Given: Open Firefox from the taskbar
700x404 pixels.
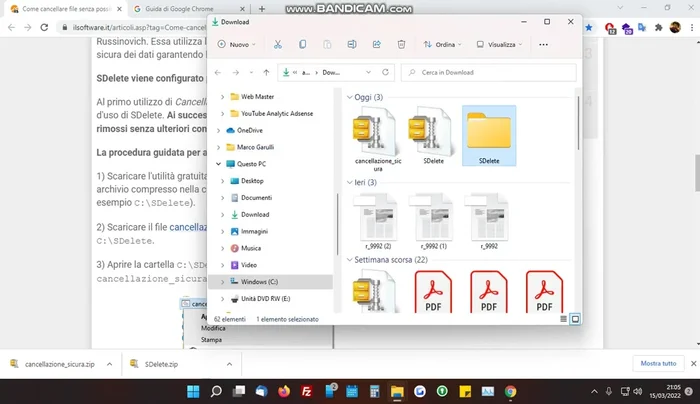Looking at the screenshot, I should point(284,392).
